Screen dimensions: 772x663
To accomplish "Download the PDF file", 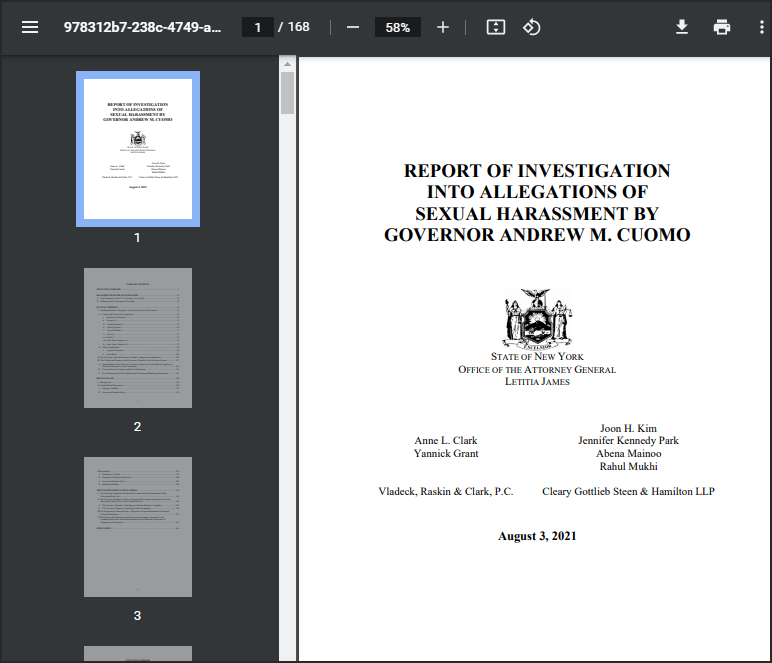I will point(682,27).
